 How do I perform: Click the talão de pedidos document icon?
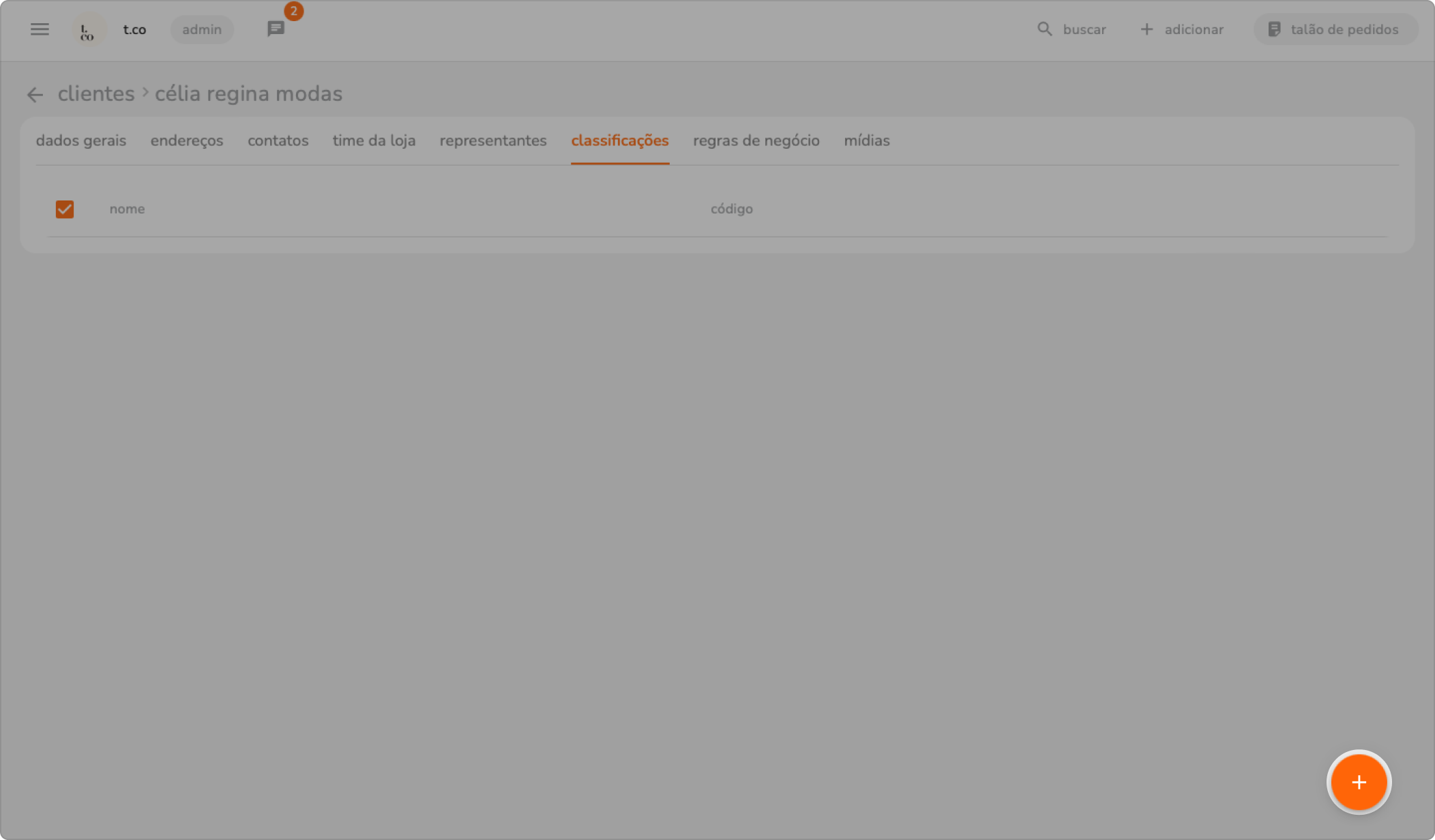1273,29
